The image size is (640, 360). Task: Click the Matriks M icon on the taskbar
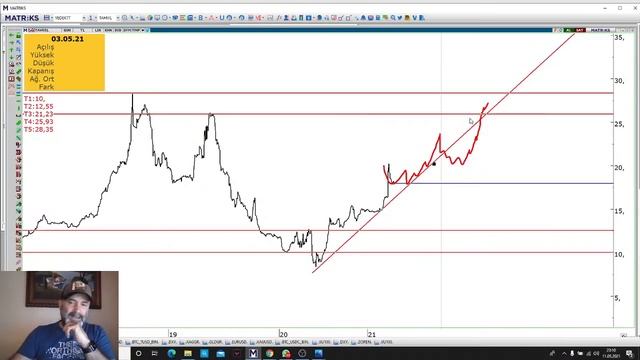tap(253, 353)
